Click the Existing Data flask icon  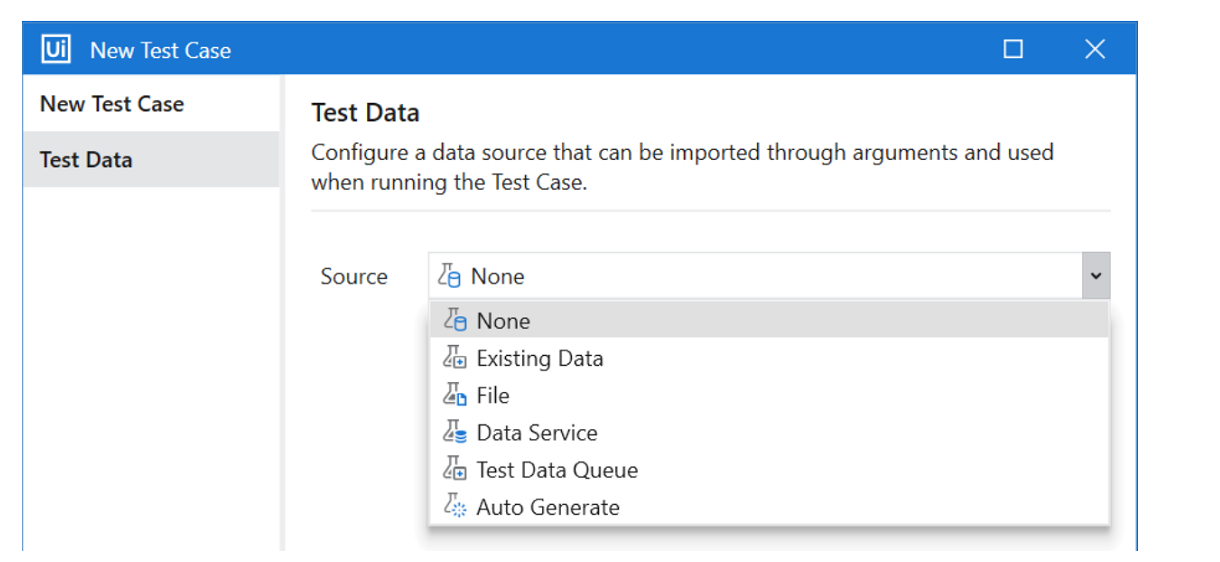(454, 358)
